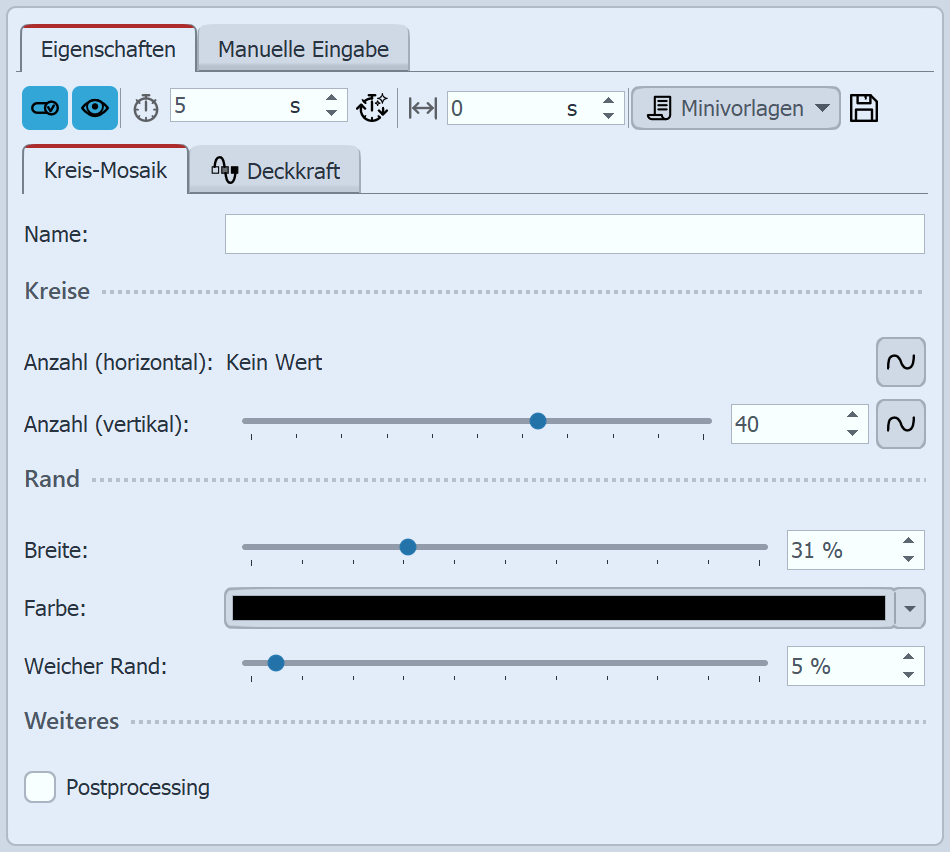Select the Kreis-Mosaik tab
Viewport: 950px width, 852px height.
coord(104,171)
